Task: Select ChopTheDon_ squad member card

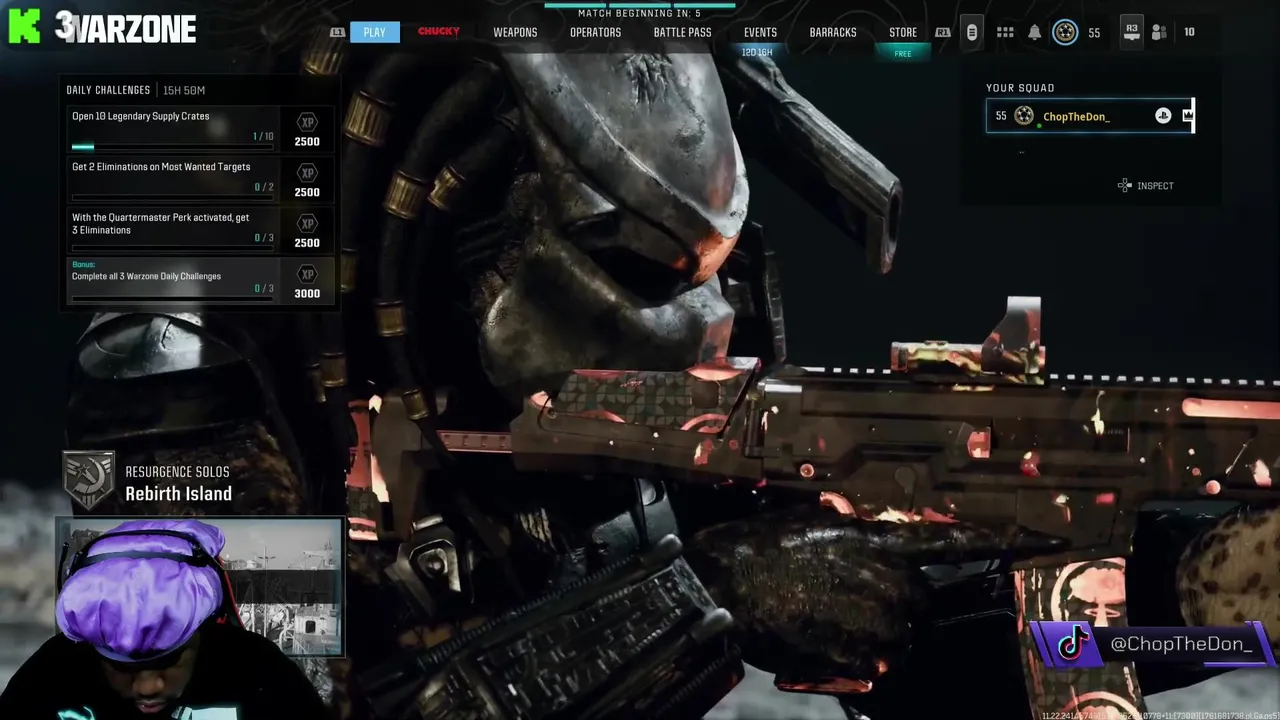Action: [x=1090, y=116]
